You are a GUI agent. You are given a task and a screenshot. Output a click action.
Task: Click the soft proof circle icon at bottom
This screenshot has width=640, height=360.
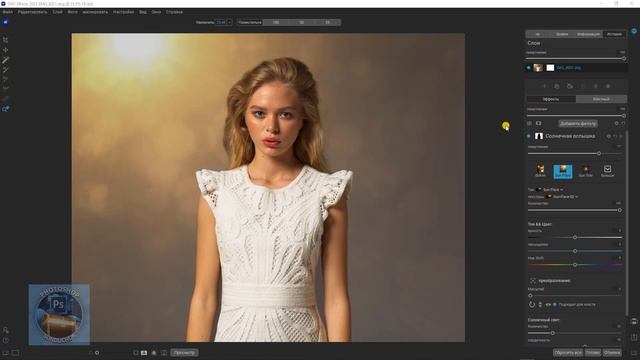tap(154, 353)
